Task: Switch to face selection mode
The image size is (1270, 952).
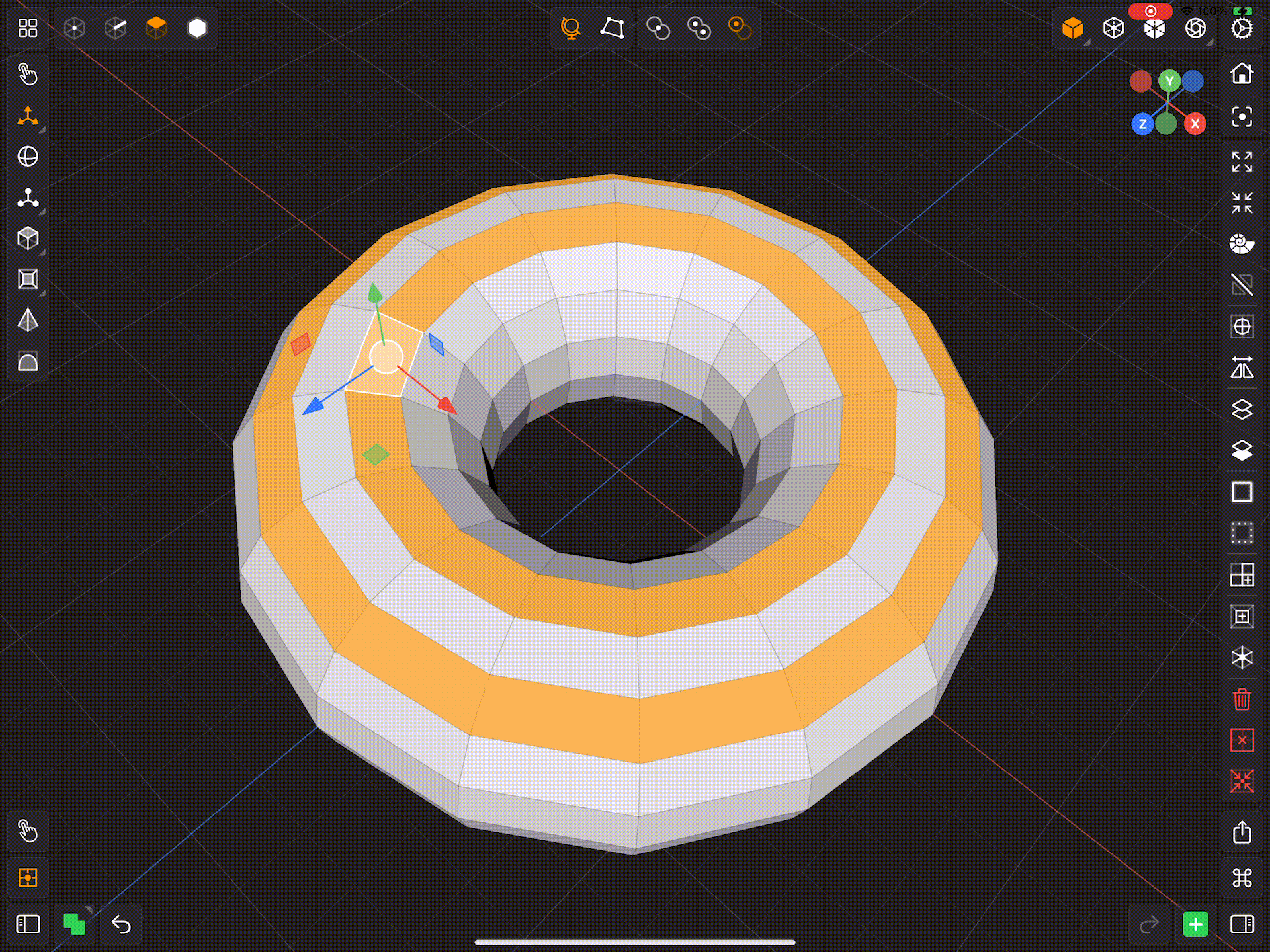Action: (x=156, y=28)
